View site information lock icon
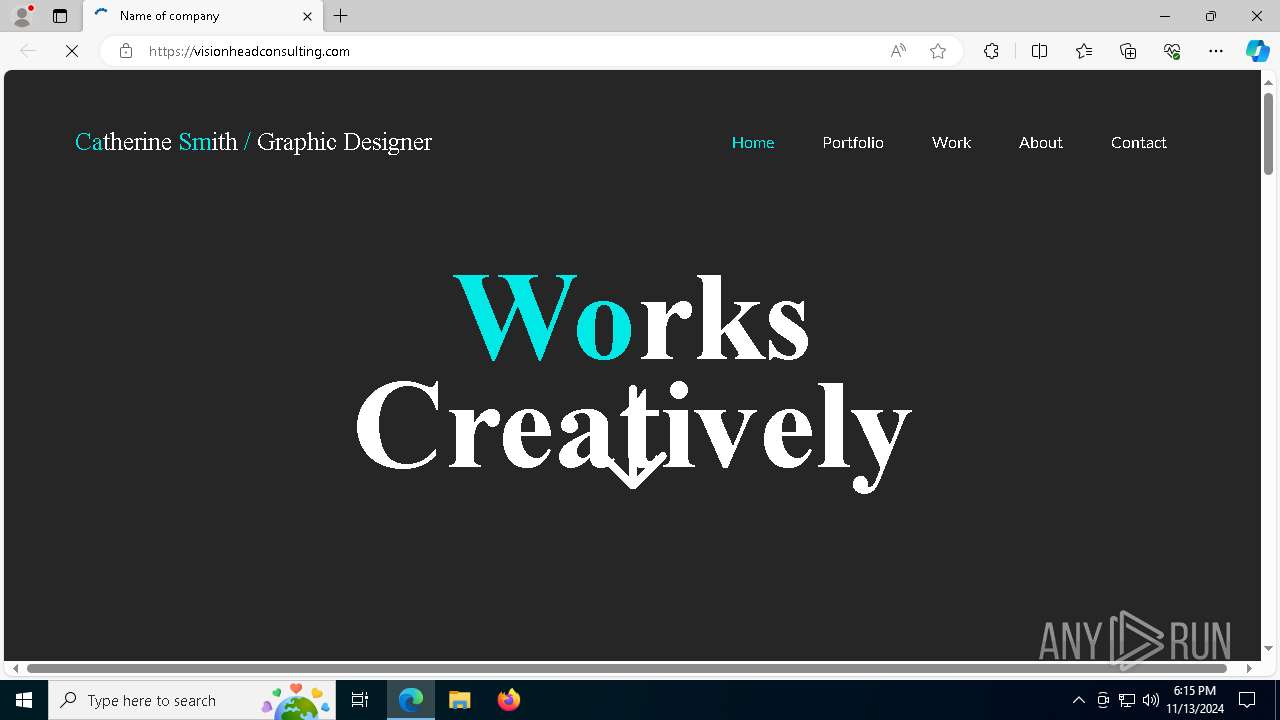1280x720 pixels. tap(126, 51)
